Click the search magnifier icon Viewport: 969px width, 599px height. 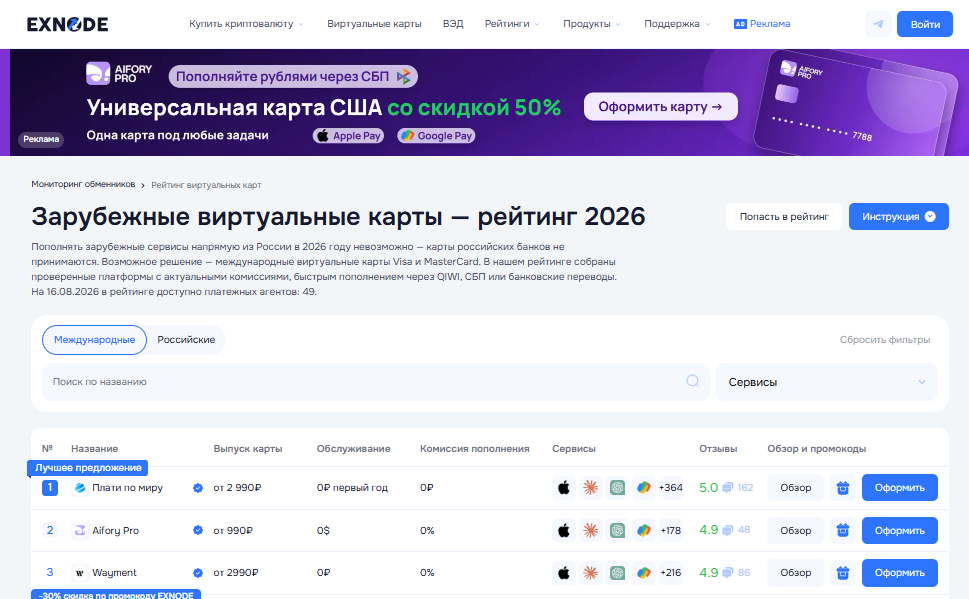click(692, 381)
